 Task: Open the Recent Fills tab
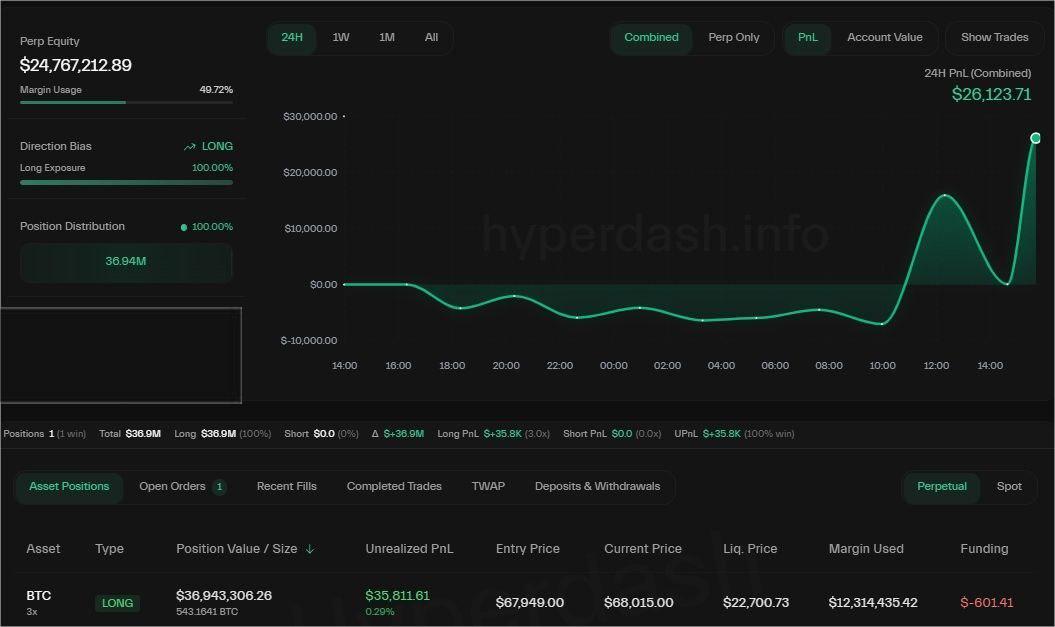286,486
